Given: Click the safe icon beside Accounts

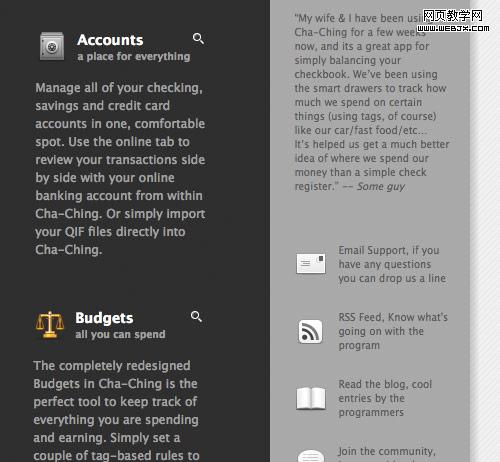Looking at the screenshot, I should click(52, 46).
